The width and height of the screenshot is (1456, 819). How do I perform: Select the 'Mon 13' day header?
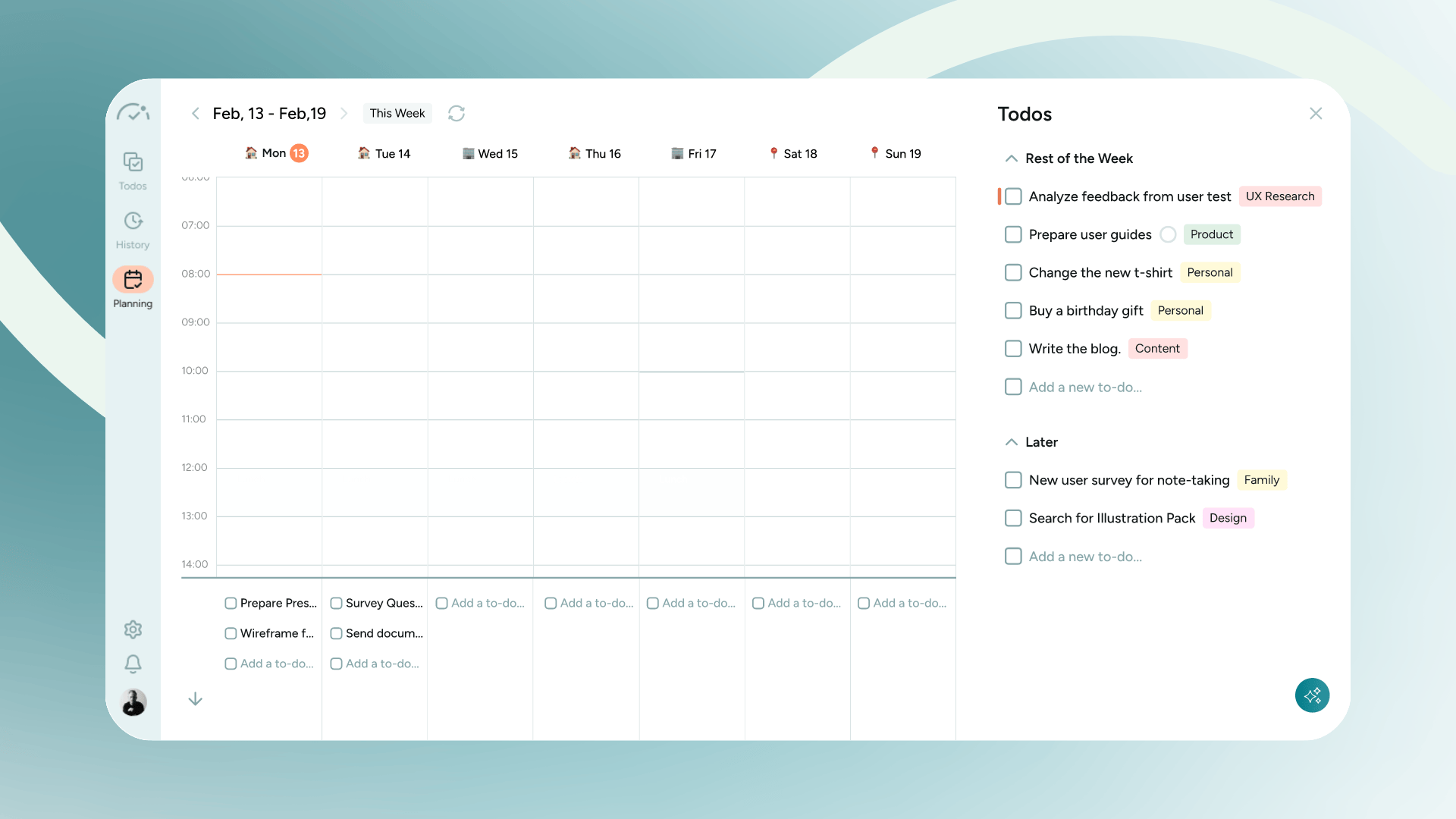(x=276, y=153)
